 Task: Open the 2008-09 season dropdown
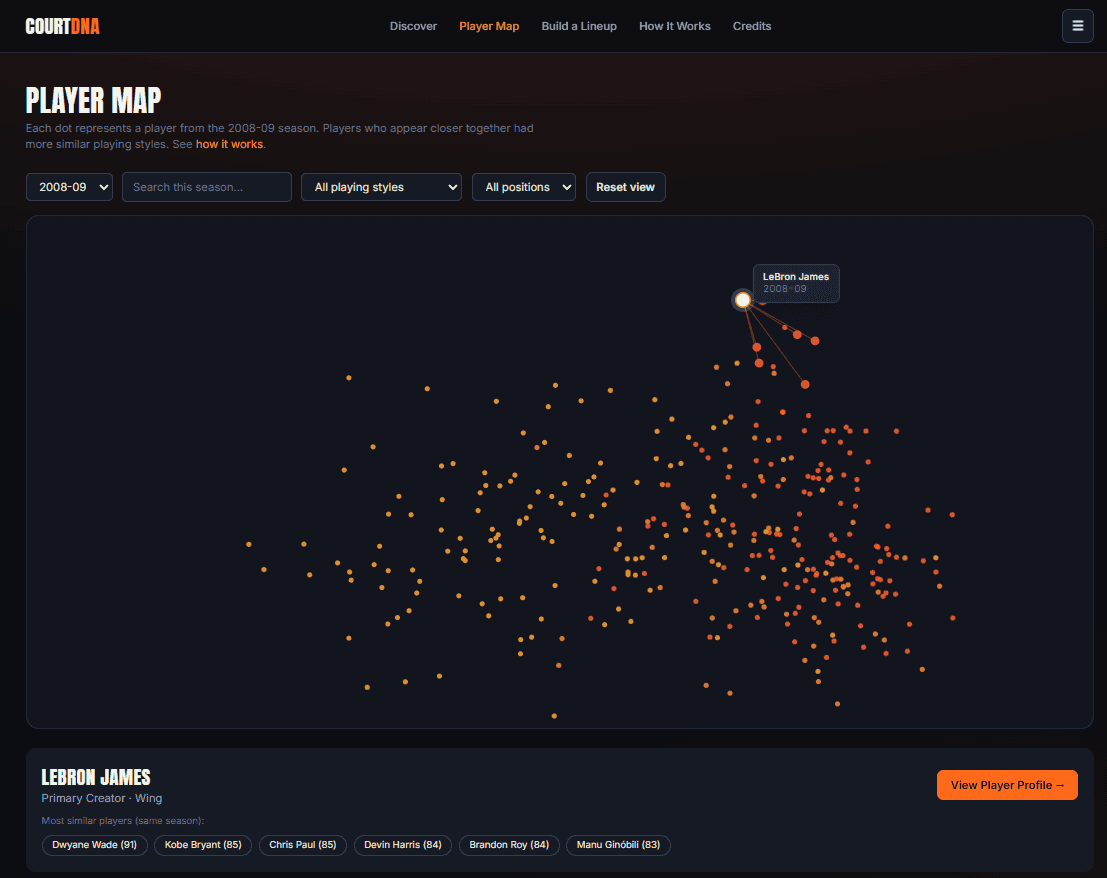pyautogui.click(x=69, y=187)
